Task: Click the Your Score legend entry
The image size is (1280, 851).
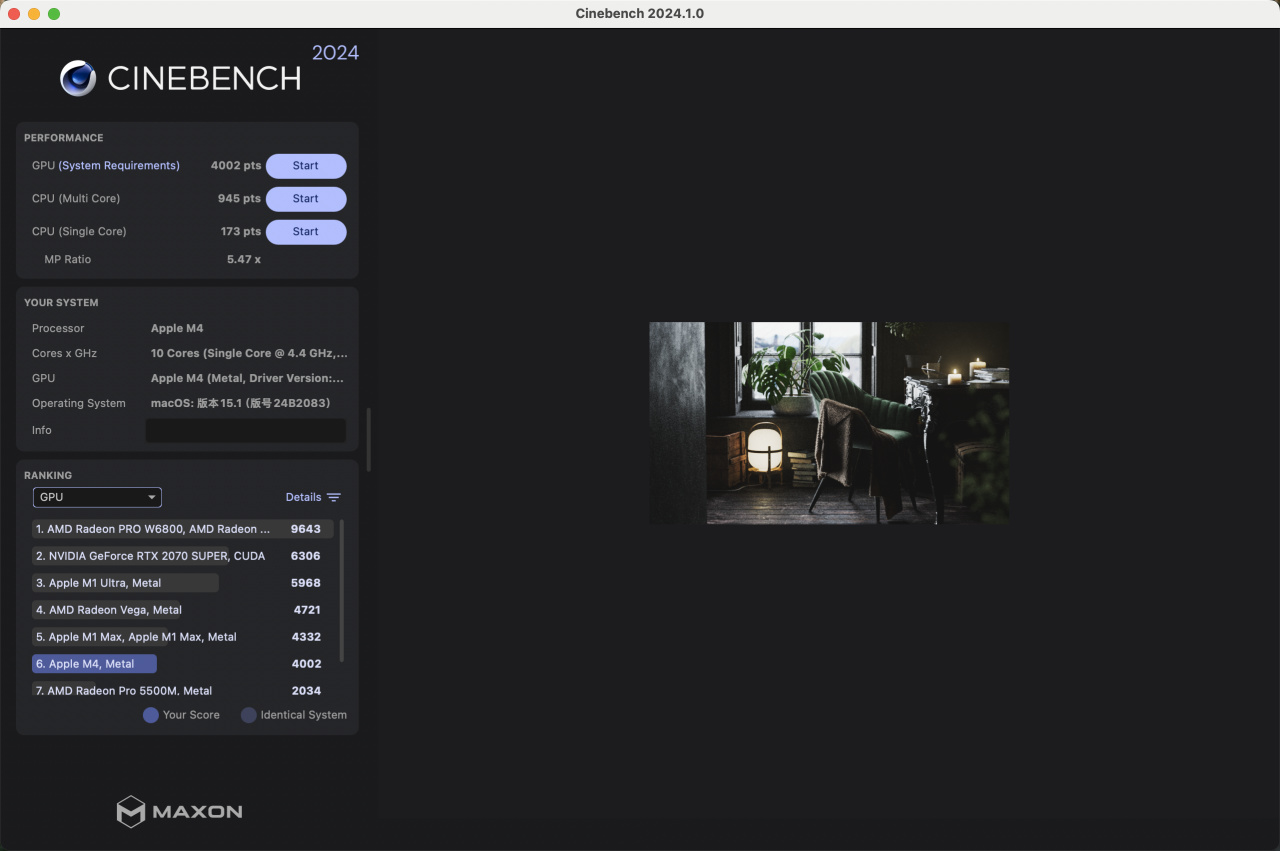Action: pyautogui.click(x=181, y=715)
